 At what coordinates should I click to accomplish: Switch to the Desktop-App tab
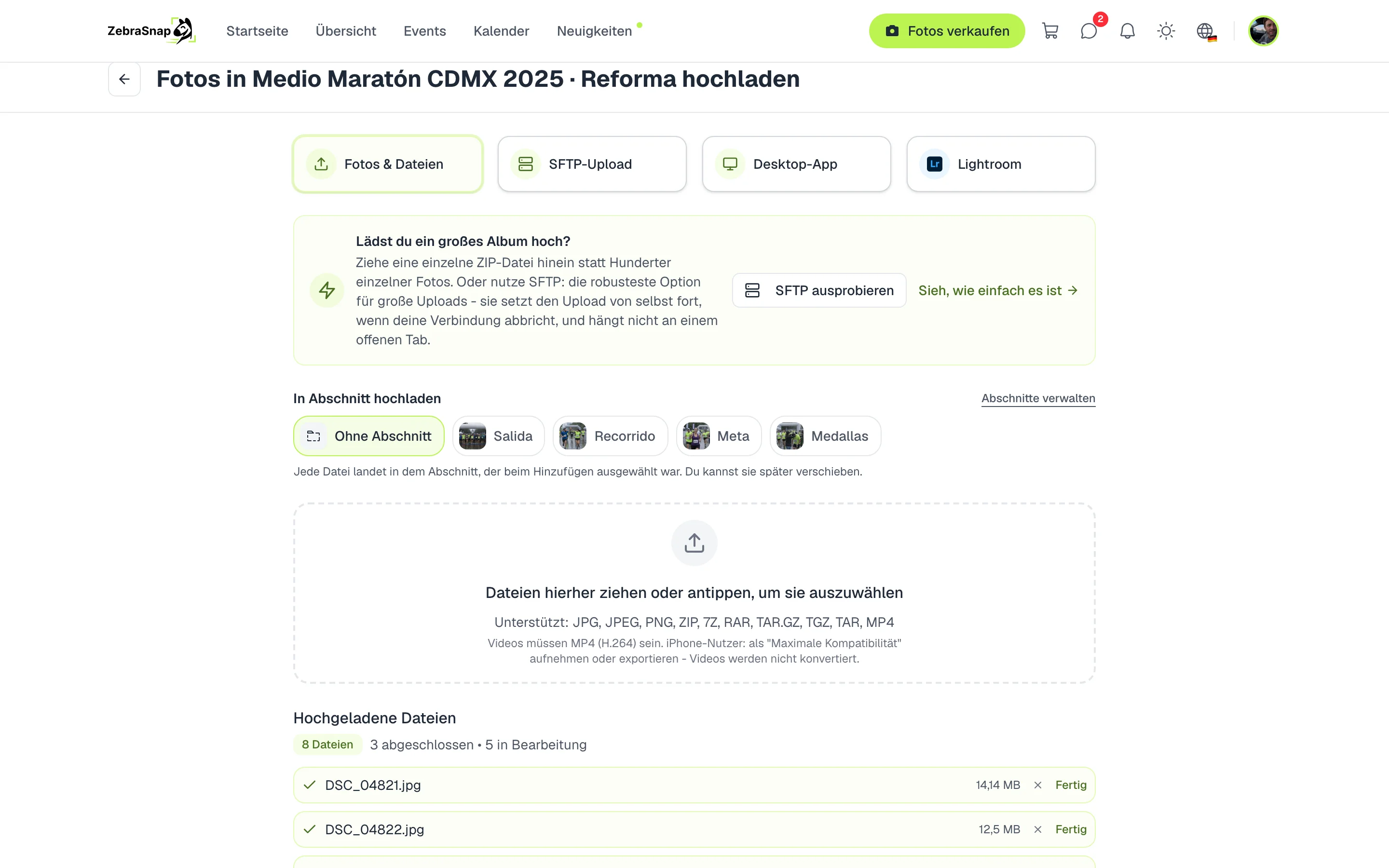click(x=796, y=164)
